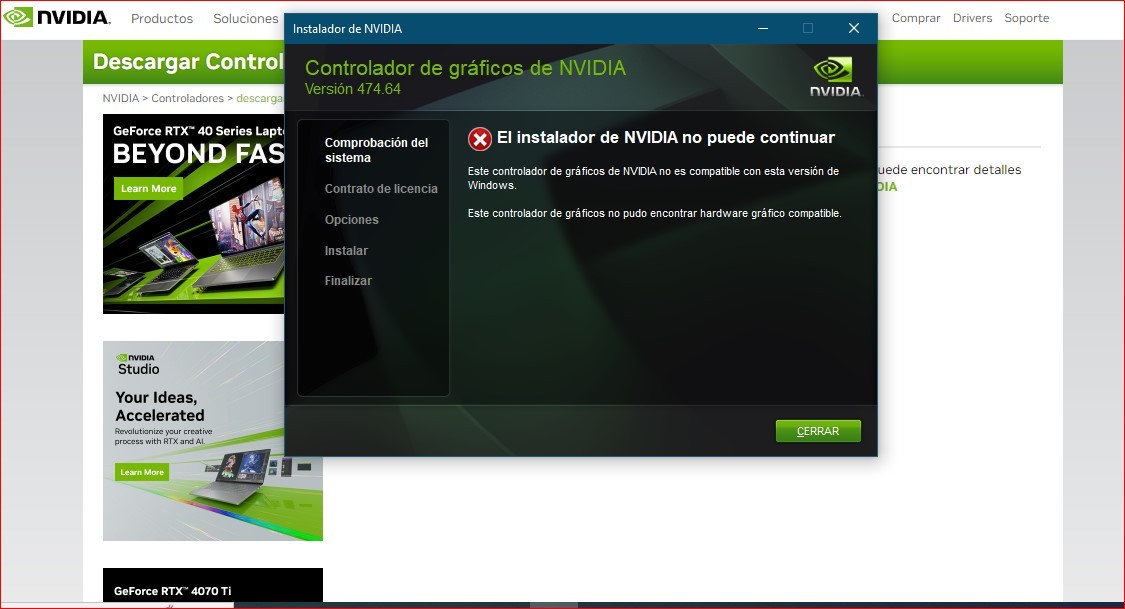The width and height of the screenshot is (1125, 609).
Task: Open the Productos menu on website
Action: tap(161, 19)
